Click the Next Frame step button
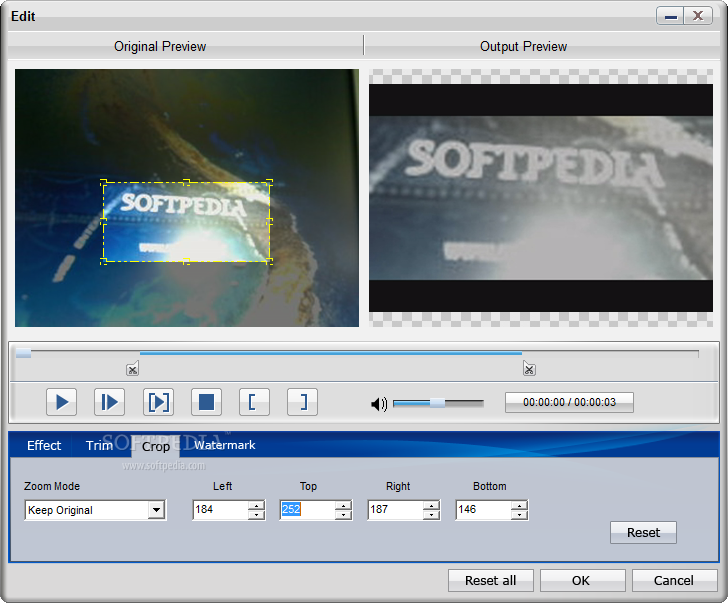Screen dimensions: 728x603 110,402
